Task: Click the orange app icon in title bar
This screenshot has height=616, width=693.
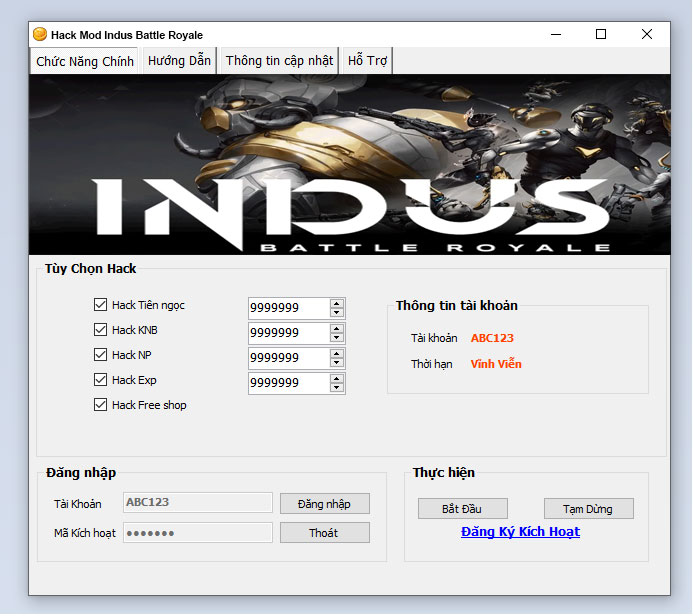Action: tap(40, 34)
